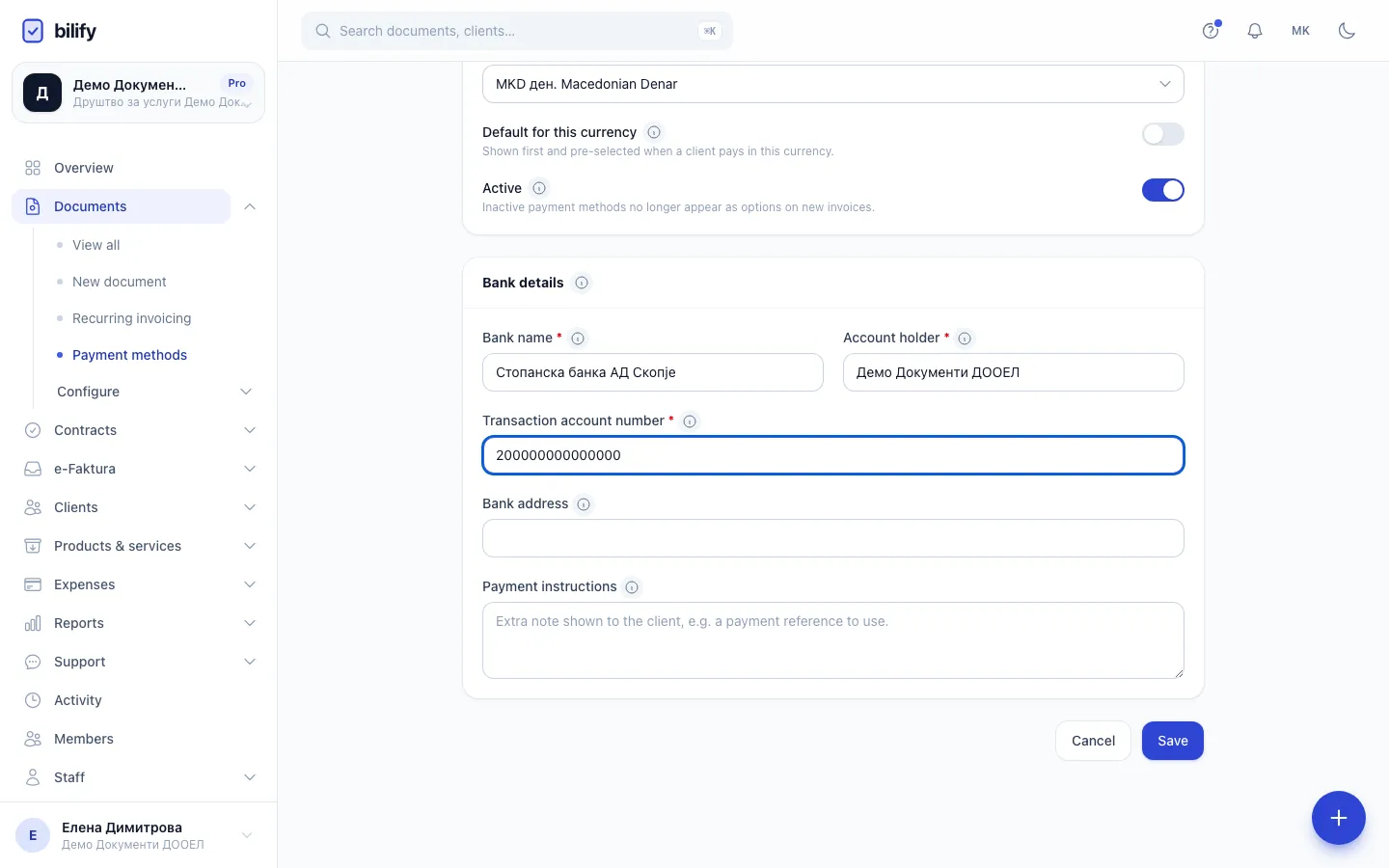This screenshot has height=868, width=1389.
Task: Open the MKD Macedonian Denar currency dropdown
Action: point(833,84)
